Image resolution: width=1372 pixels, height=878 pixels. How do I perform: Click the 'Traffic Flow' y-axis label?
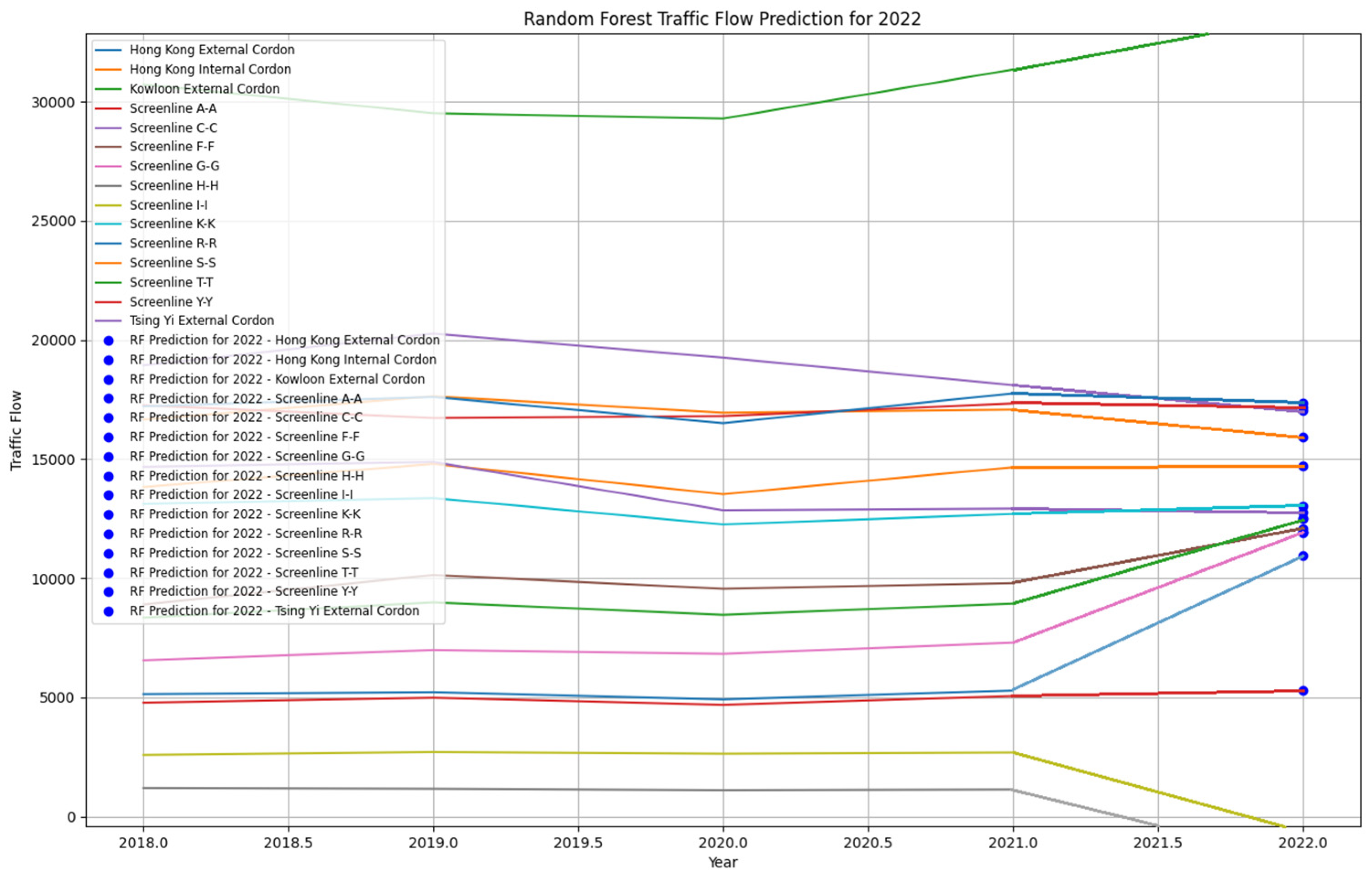point(16,430)
